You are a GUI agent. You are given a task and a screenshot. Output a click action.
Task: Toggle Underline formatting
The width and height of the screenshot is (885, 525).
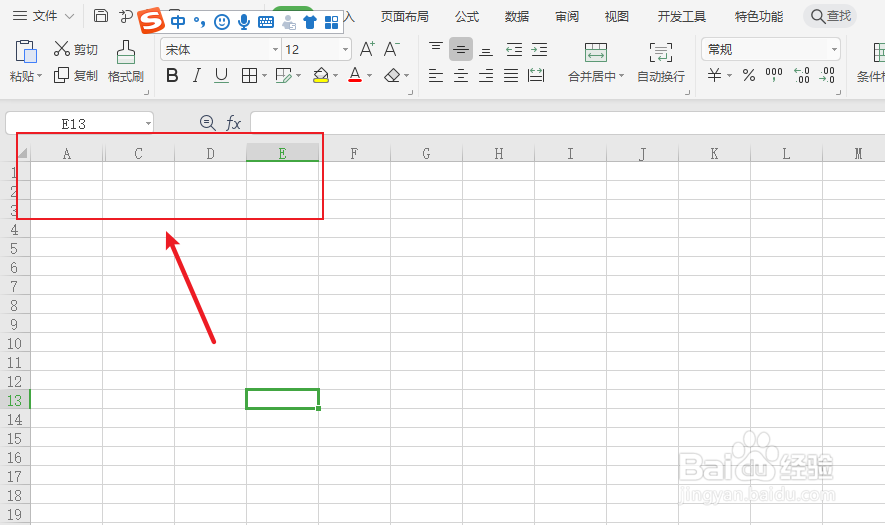coord(221,75)
